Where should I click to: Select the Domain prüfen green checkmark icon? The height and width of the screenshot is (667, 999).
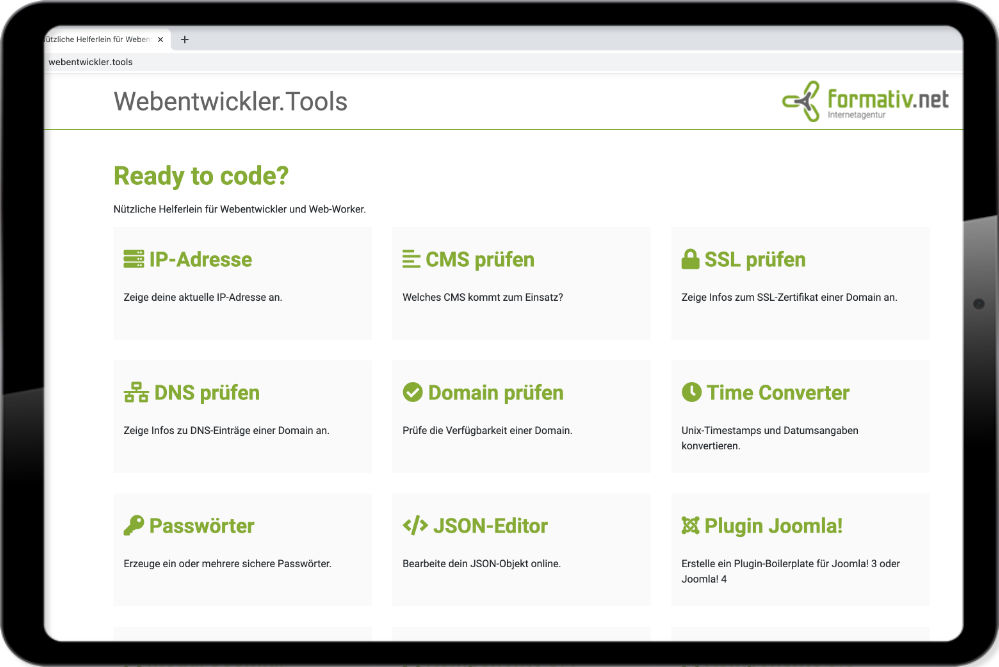coord(413,392)
